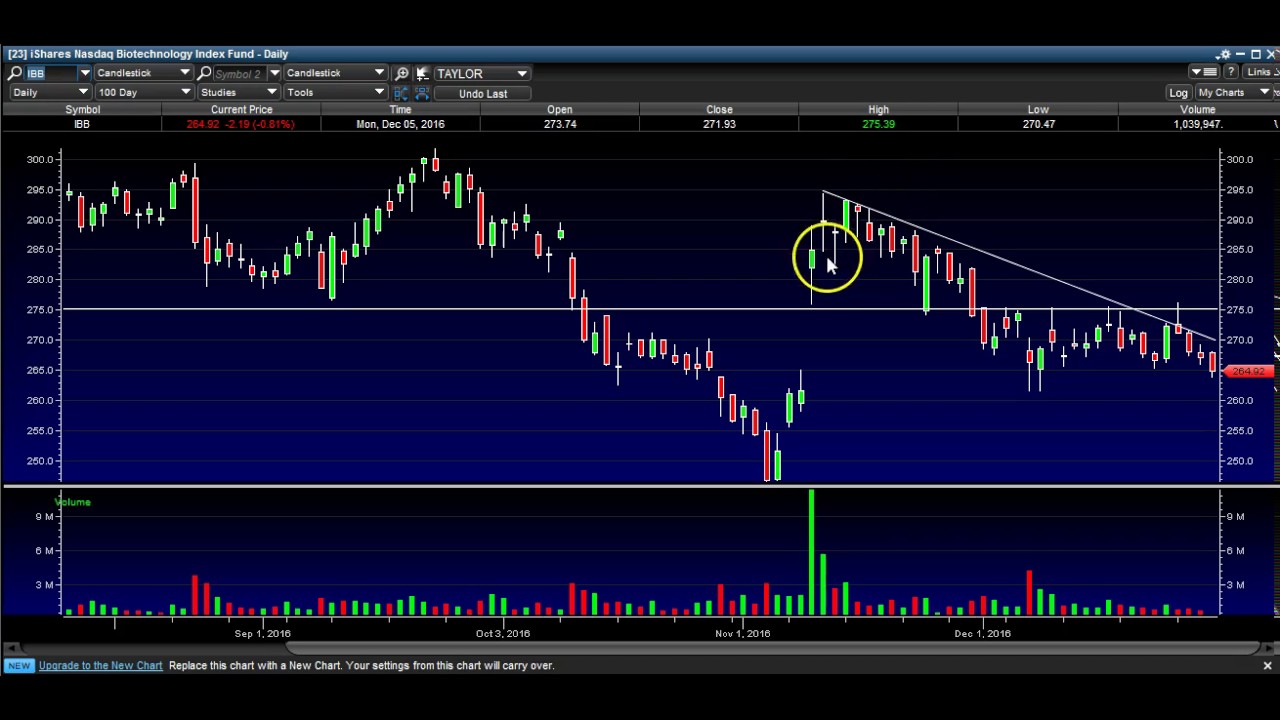This screenshot has height=720, width=1280.
Task: Click the Mon, Dec 05, 2016 date cell
Action: coord(400,124)
